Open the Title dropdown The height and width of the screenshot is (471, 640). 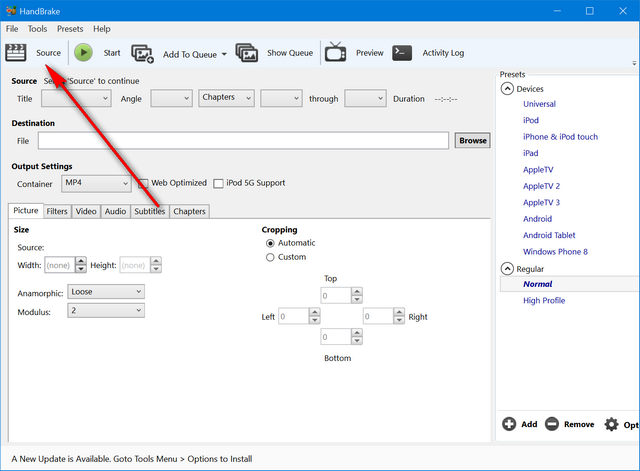76,98
